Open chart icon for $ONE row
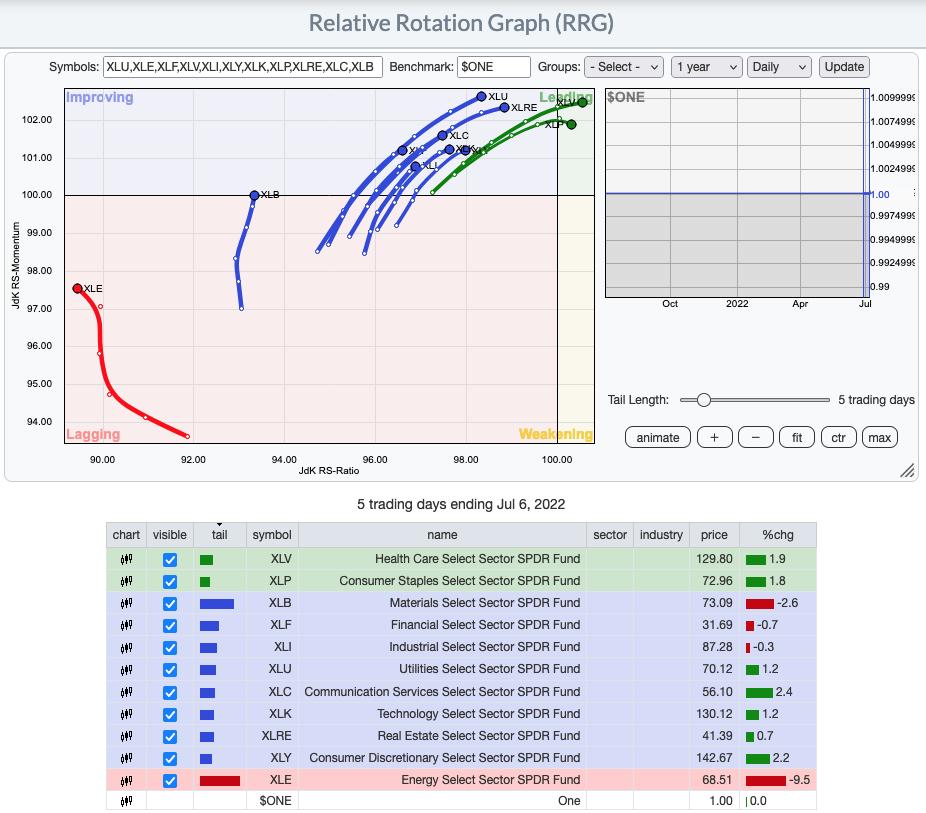 click(x=126, y=801)
